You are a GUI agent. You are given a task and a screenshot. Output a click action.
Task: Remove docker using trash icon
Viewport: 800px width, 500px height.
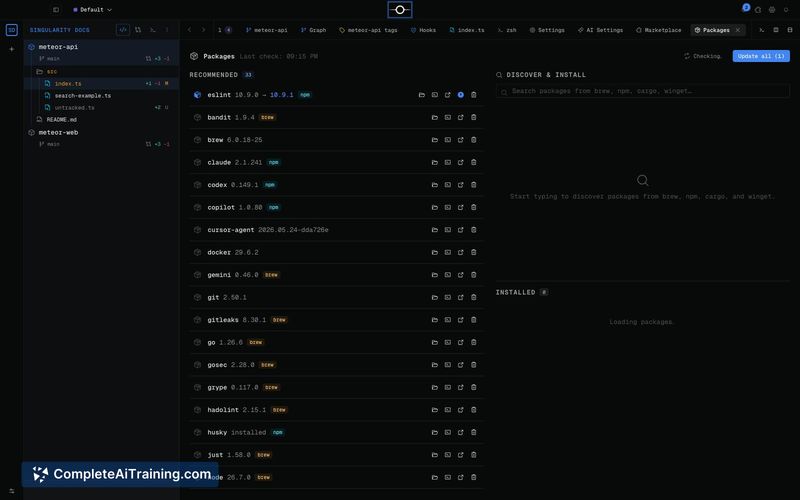point(473,252)
